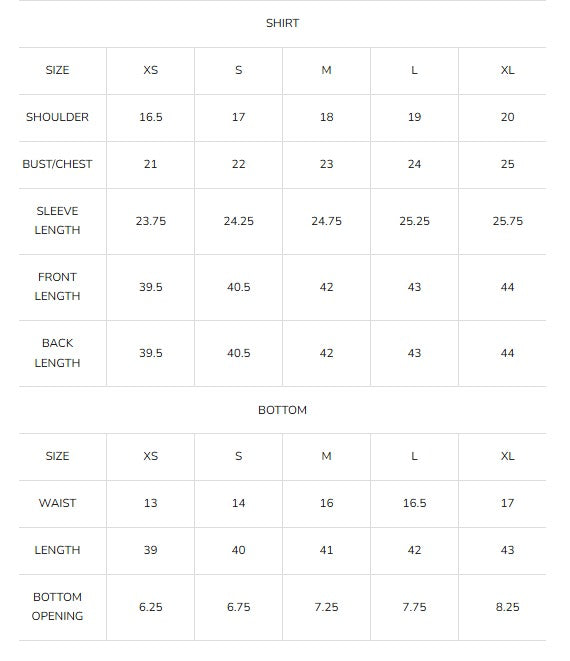Viewport: 570px width, 661px height.
Task: Click the SHIRT table heading
Action: pyautogui.click(x=282, y=23)
